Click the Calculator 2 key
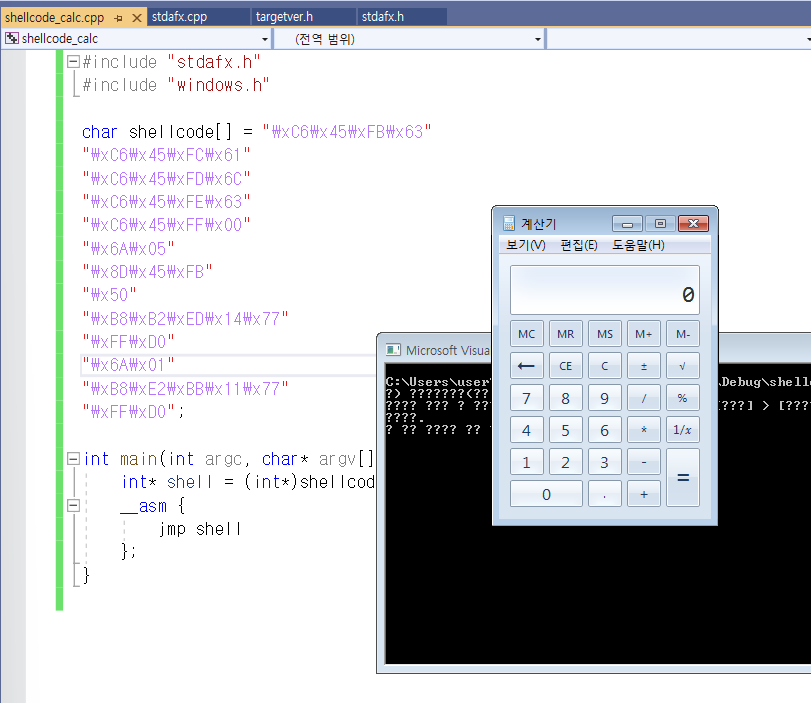The width and height of the screenshot is (811, 703). coord(565,462)
